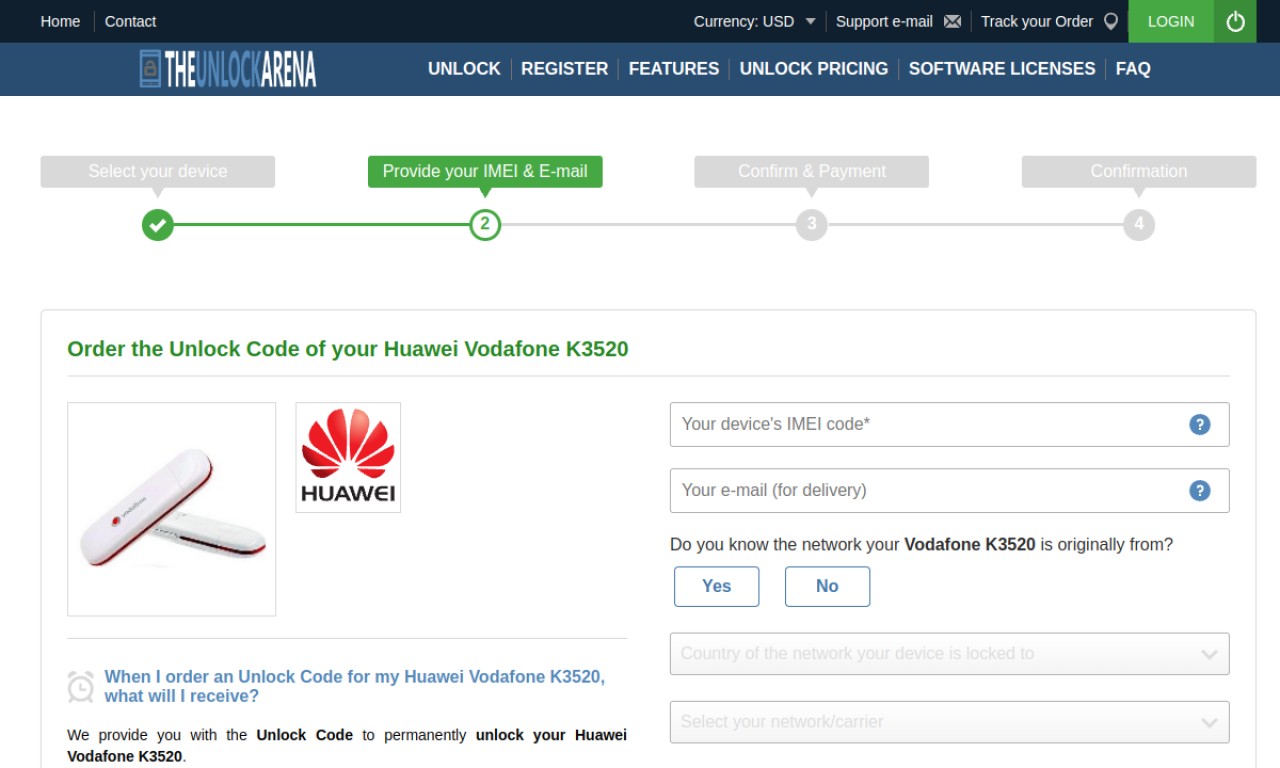Image resolution: width=1280 pixels, height=768 pixels.
Task: Open the 'what will I receive?' question link
Action: coord(355,687)
